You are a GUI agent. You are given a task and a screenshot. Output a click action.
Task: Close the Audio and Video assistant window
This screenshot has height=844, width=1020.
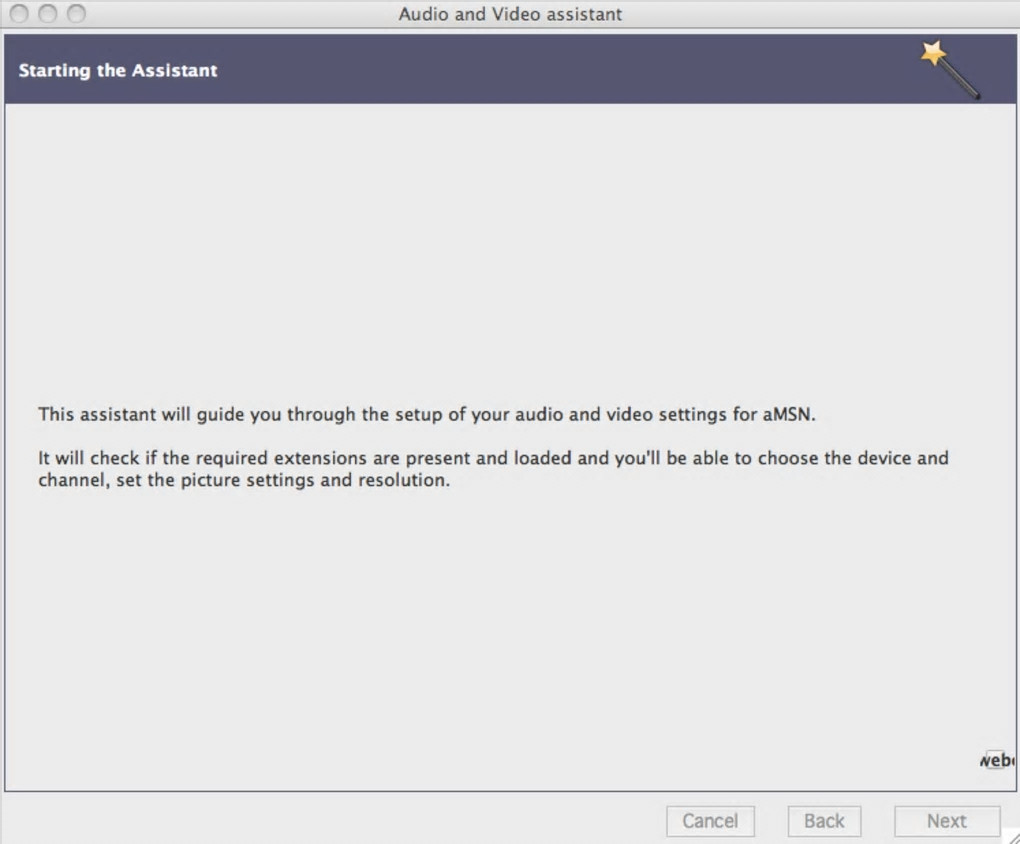click(x=19, y=14)
